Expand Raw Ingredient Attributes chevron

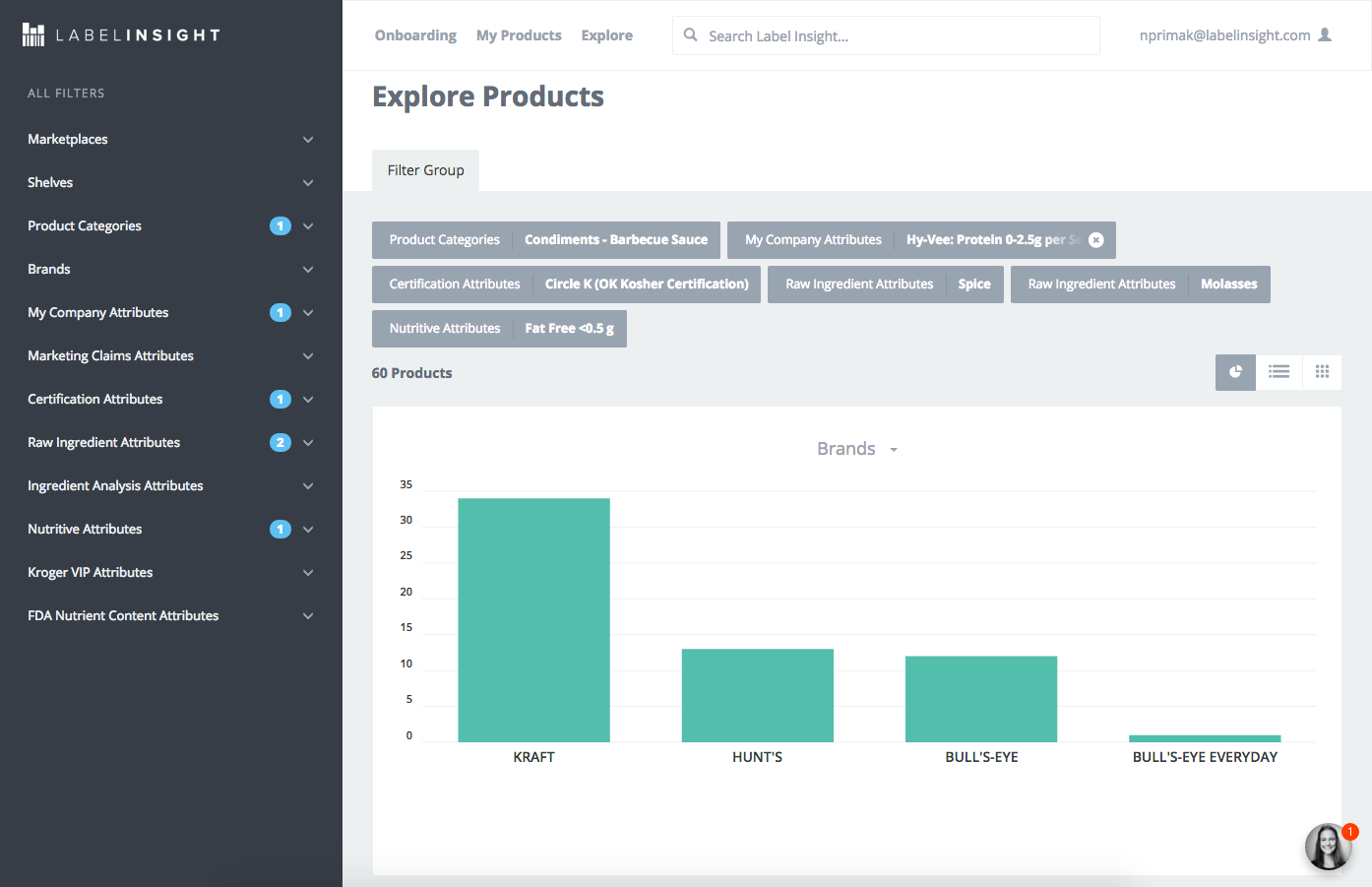[308, 443]
